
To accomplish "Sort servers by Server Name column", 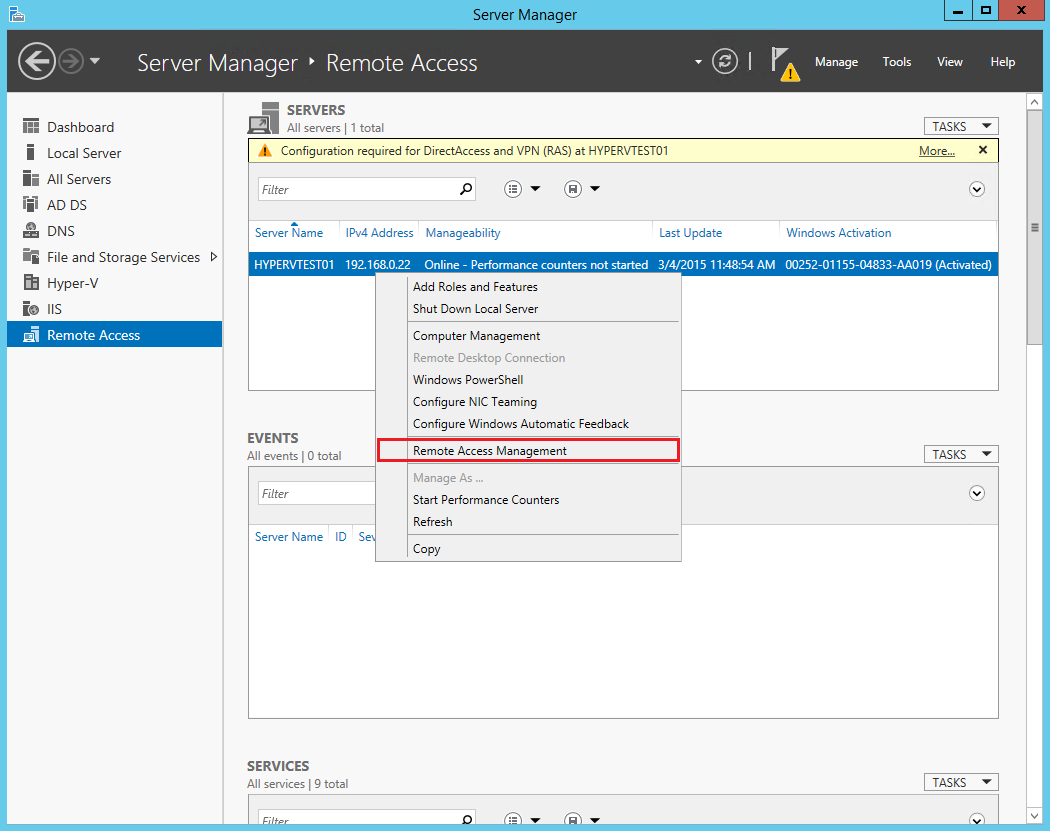I will point(289,233).
